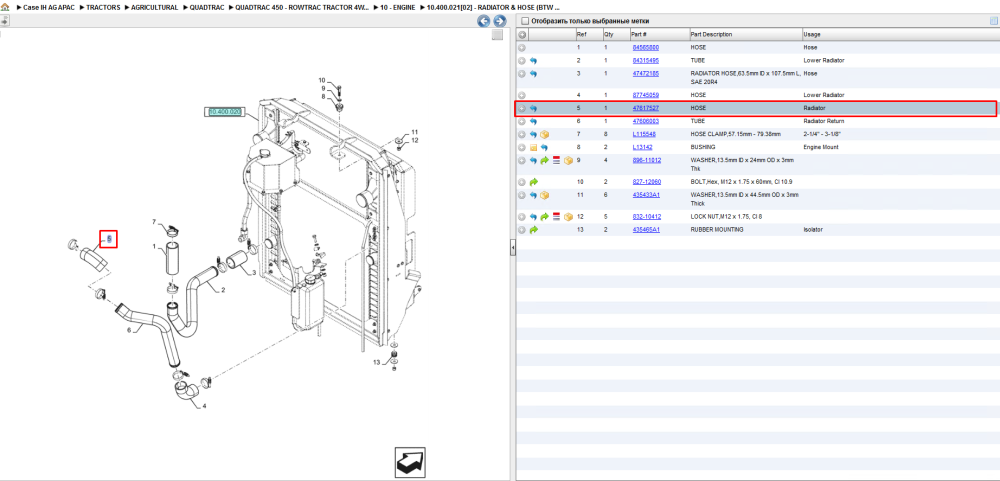1000x481 pixels.
Task: Click package box icon on row 11
Action: point(545,195)
